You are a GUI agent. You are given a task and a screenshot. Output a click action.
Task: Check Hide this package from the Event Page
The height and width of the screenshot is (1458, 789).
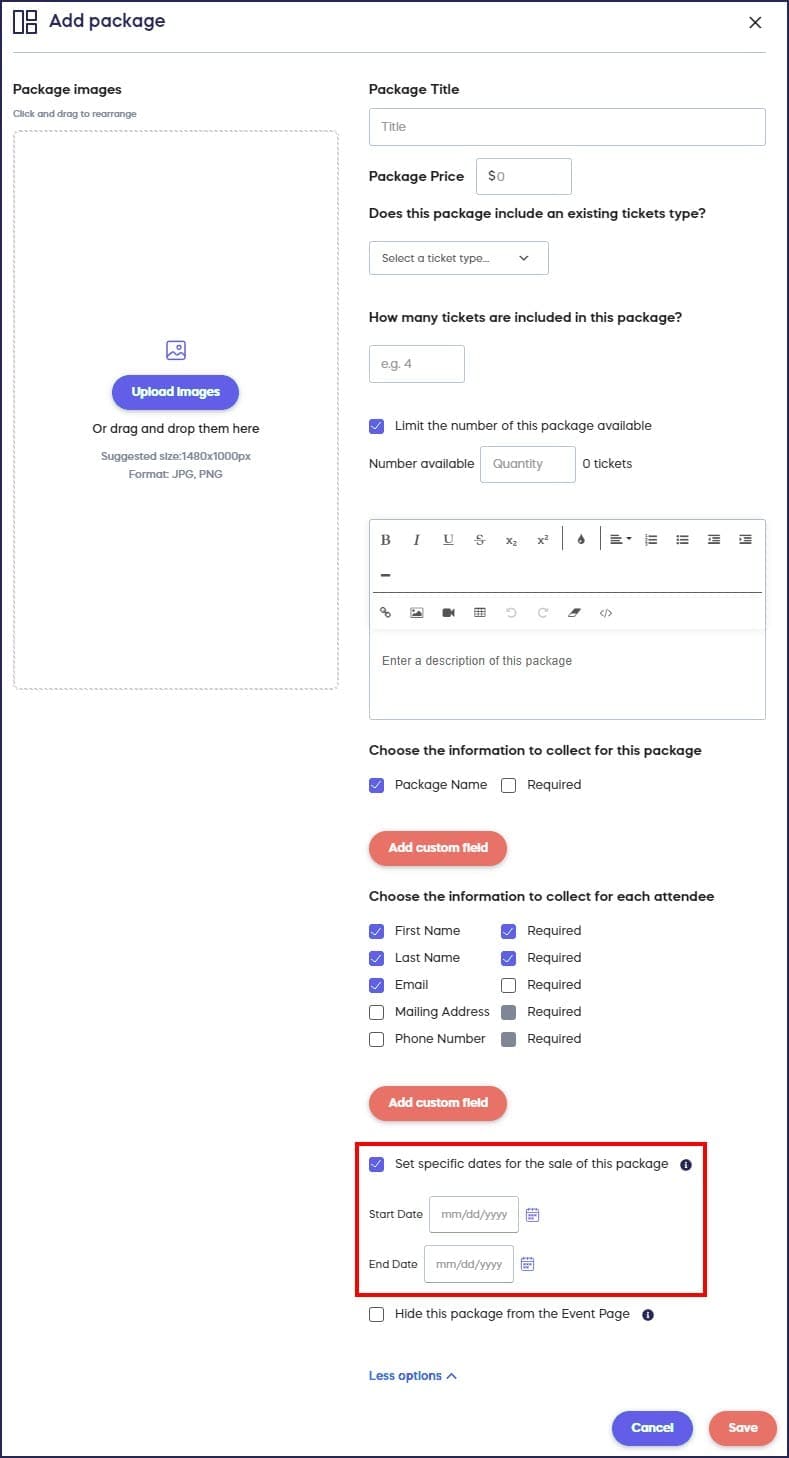coord(377,1315)
